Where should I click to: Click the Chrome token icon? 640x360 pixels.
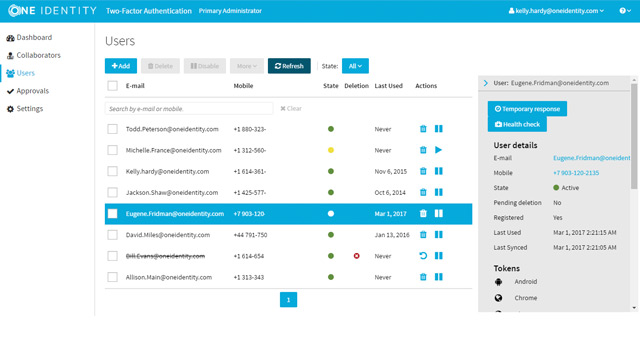tap(498, 298)
